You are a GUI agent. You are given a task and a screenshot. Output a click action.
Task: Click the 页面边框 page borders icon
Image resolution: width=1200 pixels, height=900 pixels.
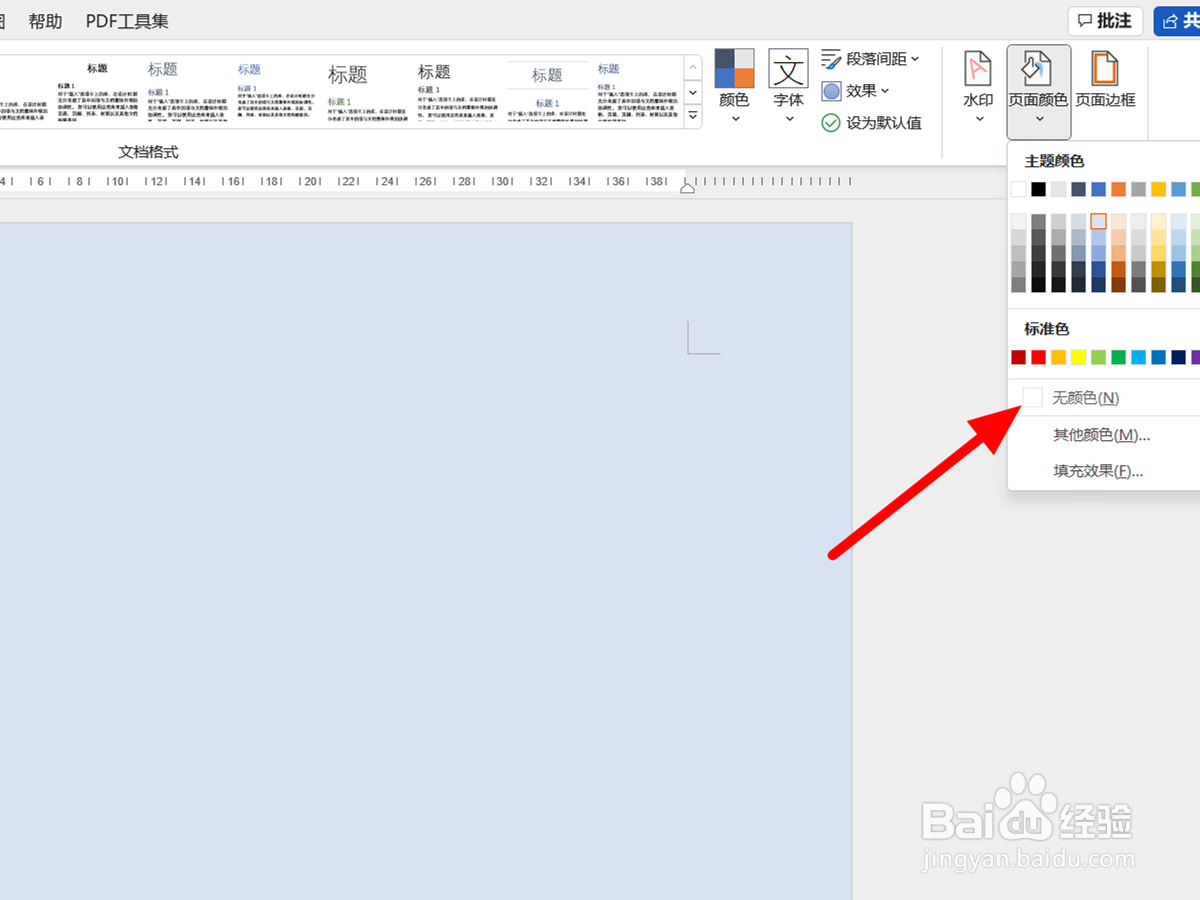(1105, 70)
